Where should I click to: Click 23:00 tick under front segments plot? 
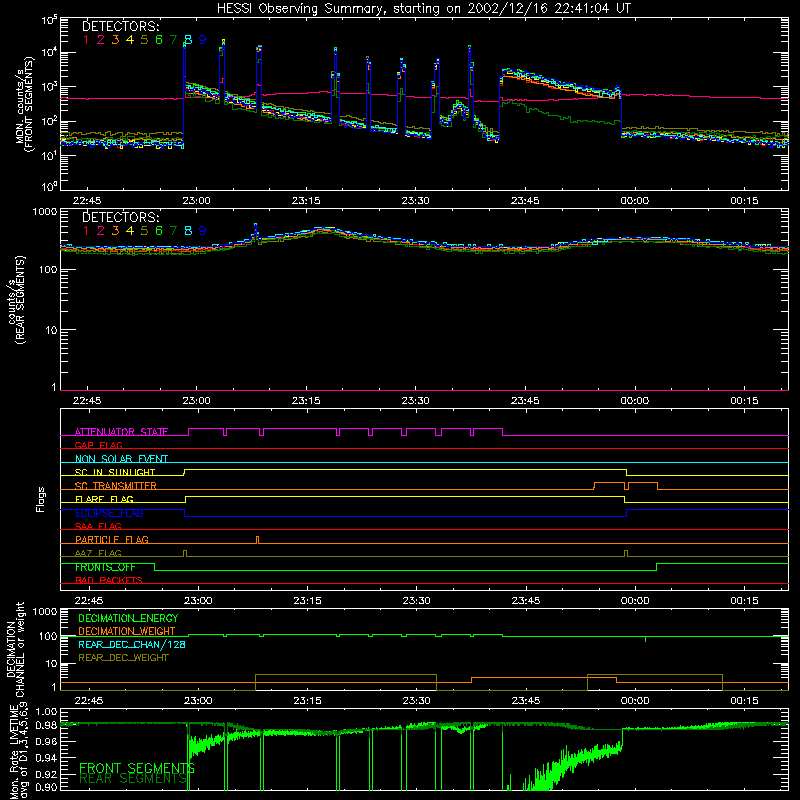pyautogui.click(x=196, y=201)
